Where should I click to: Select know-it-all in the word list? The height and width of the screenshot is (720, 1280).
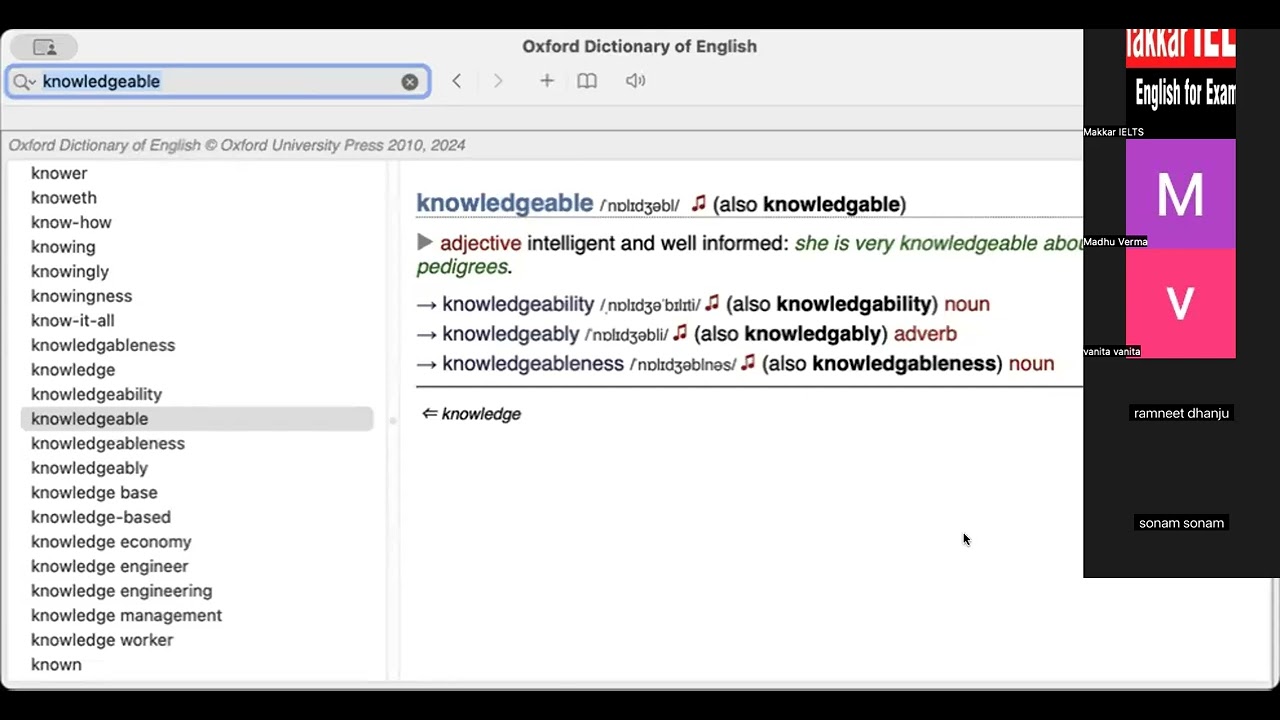click(72, 320)
